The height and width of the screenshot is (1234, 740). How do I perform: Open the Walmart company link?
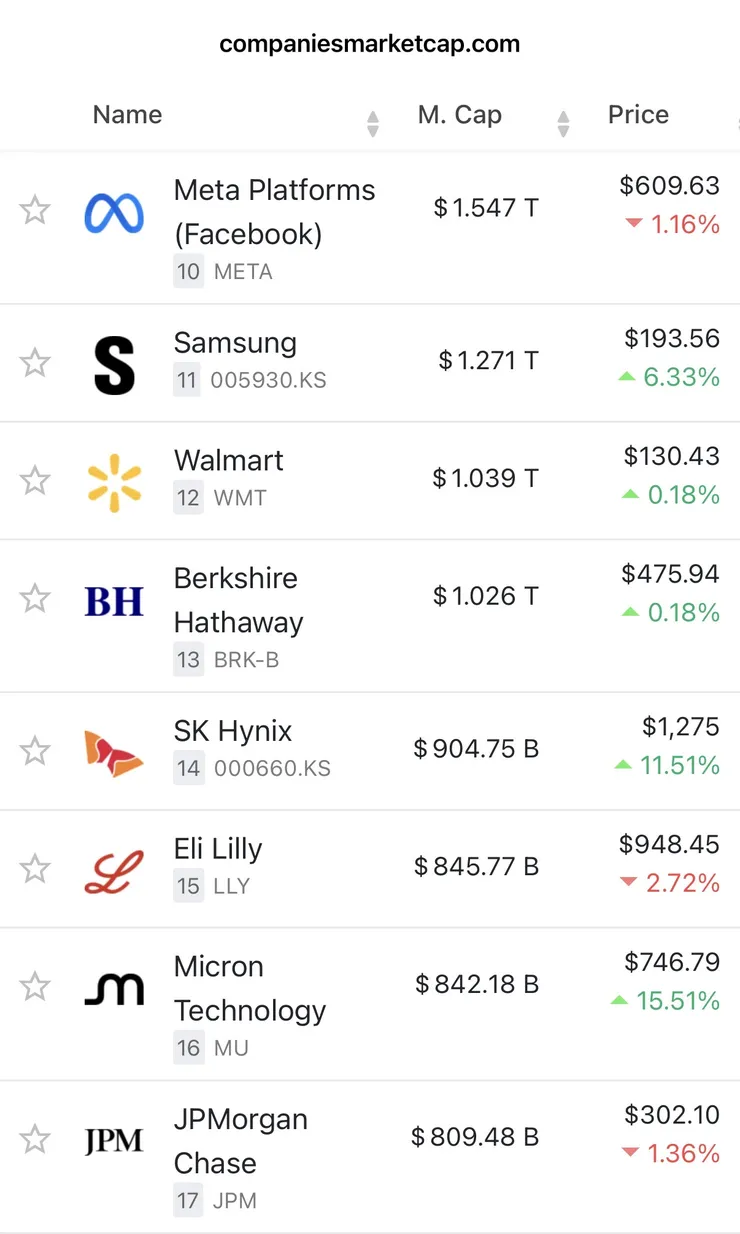click(x=229, y=460)
